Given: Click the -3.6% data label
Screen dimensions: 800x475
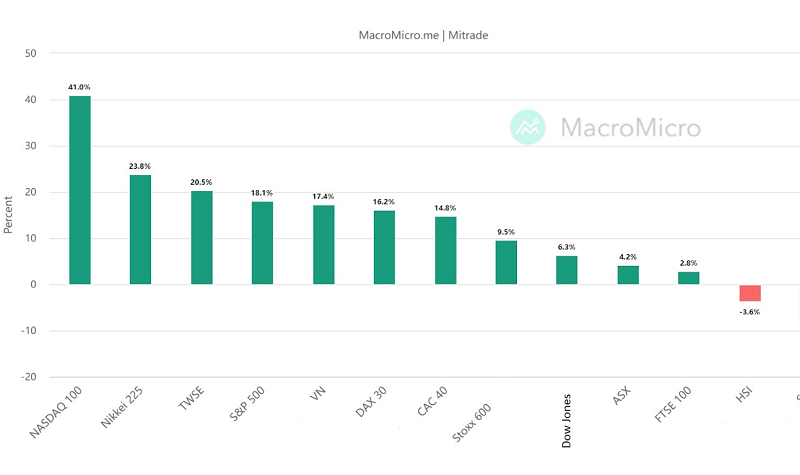Looking at the screenshot, I should point(750,312).
